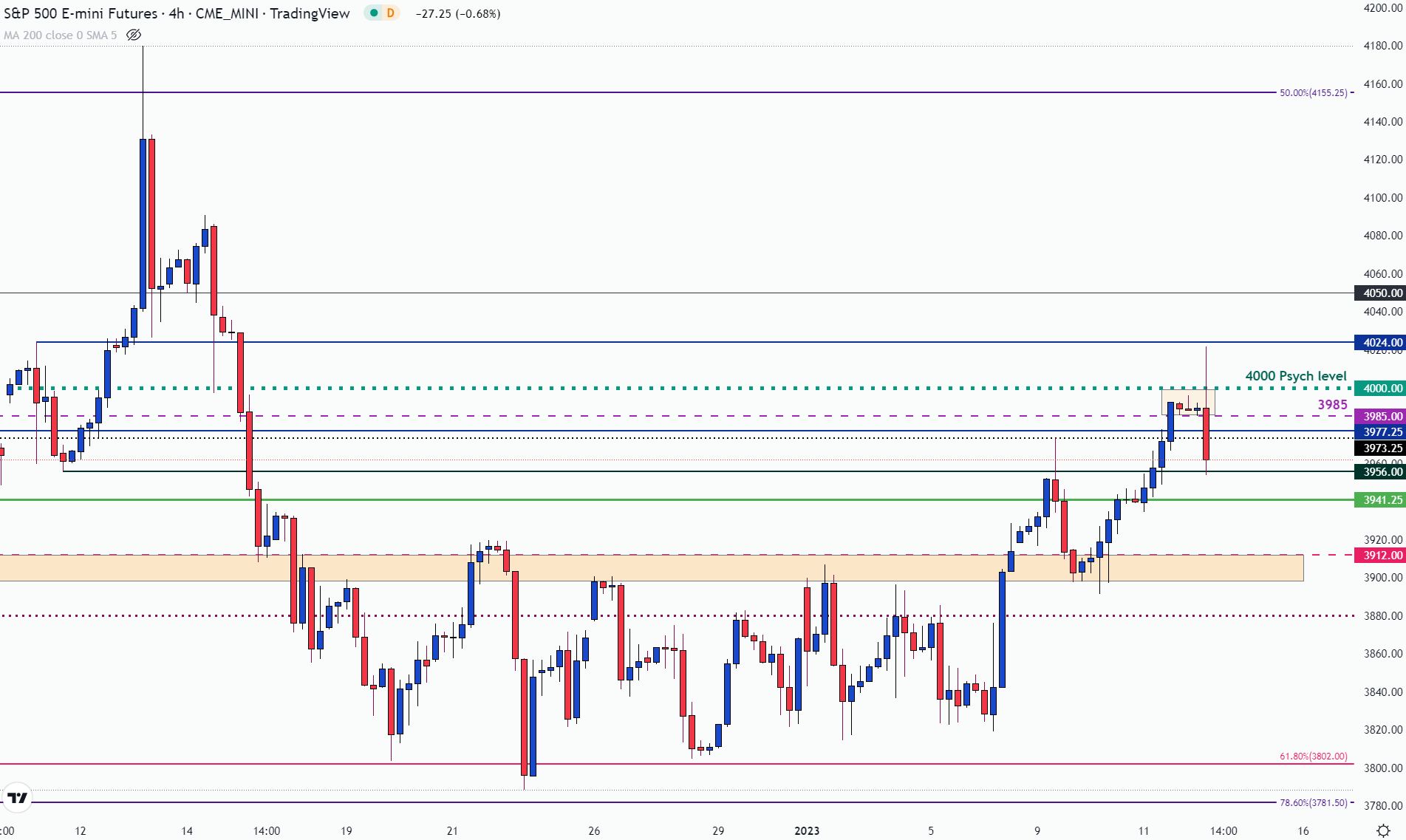Click the green market status dot

point(374,13)
